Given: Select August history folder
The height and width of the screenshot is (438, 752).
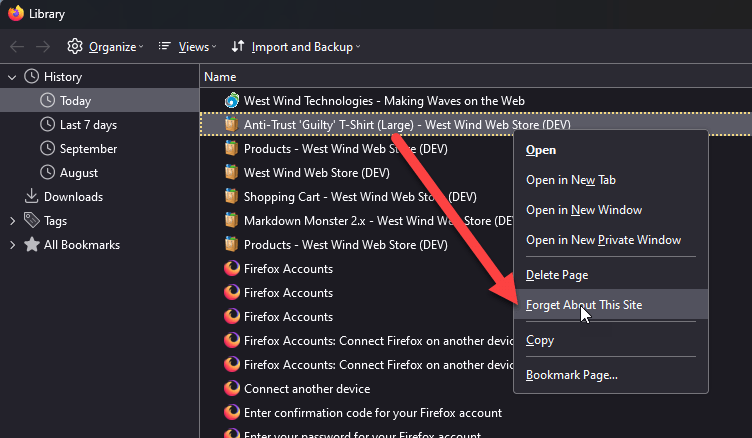Looking at the screenshot, I should point(100,172).
